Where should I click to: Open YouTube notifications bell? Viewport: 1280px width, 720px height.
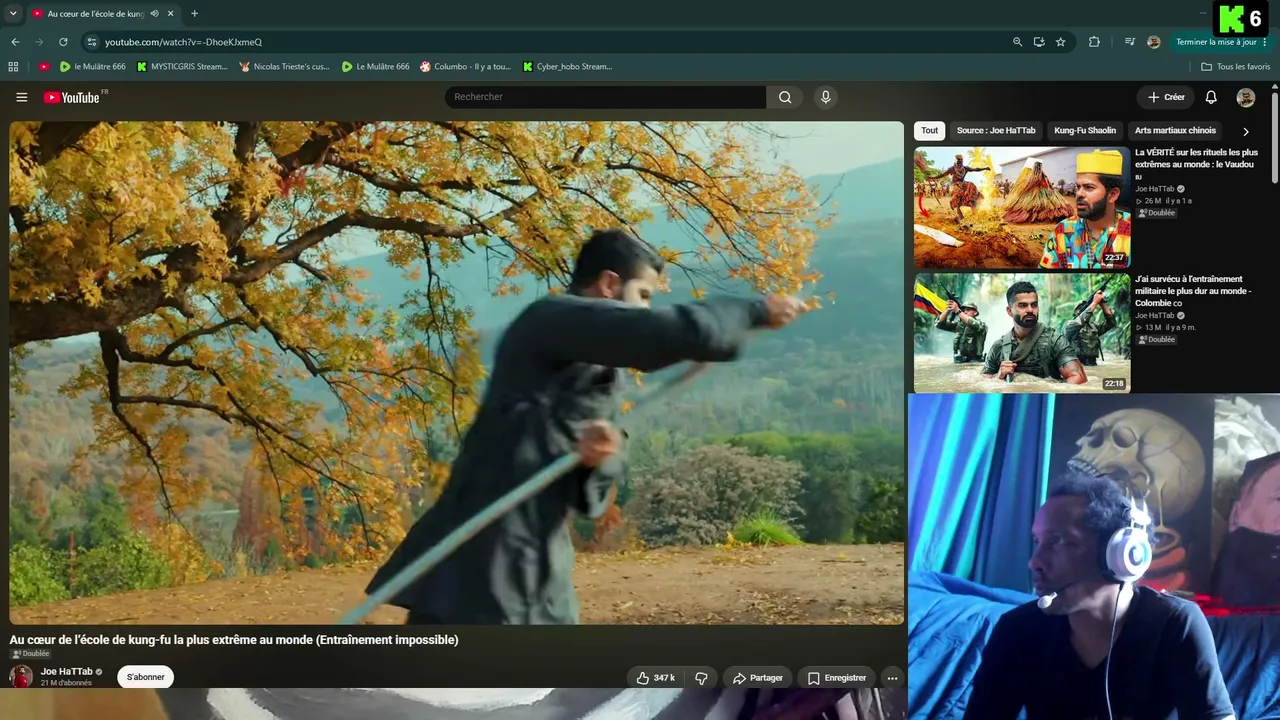click(1211, 97)
